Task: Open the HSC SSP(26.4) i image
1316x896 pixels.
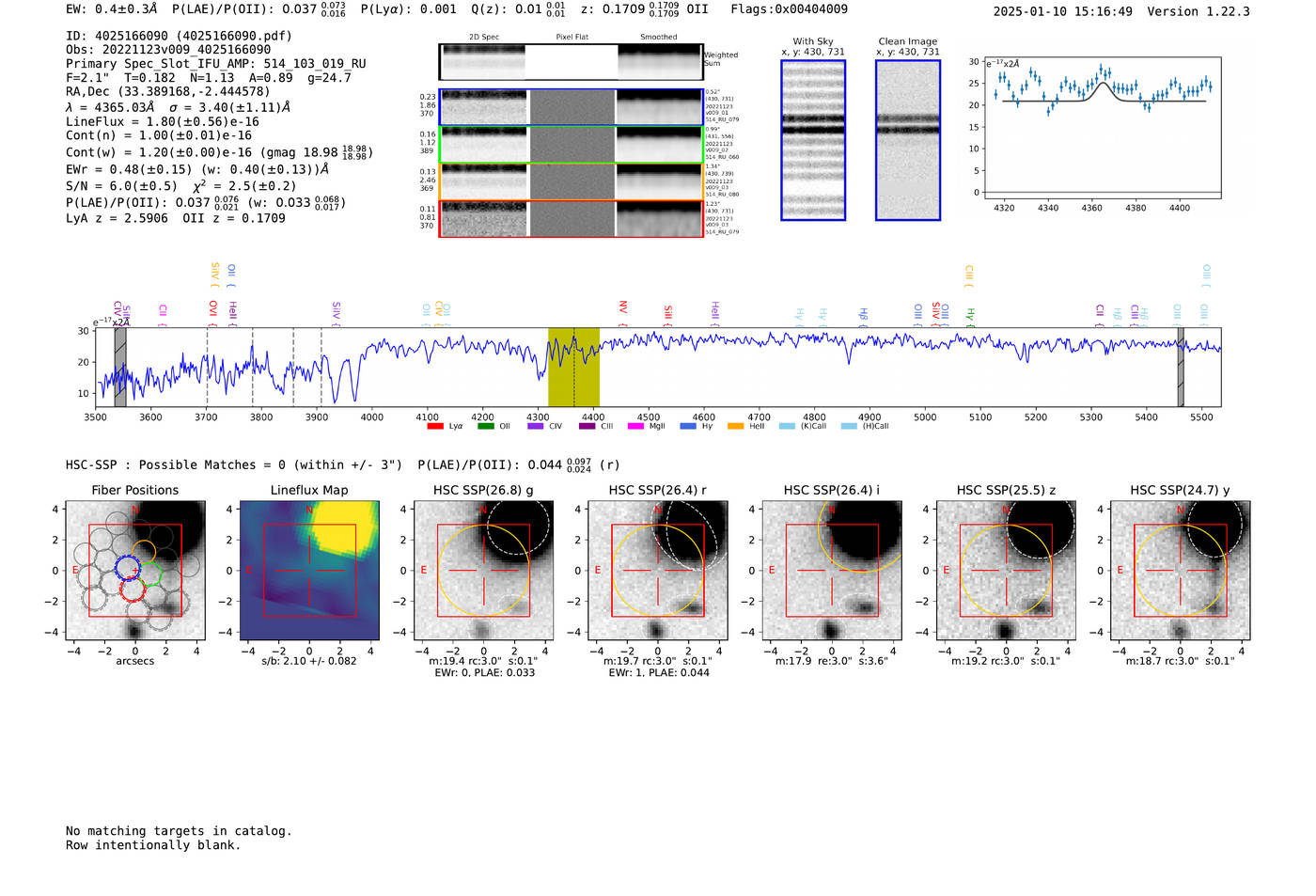Action: coord(832,571)
